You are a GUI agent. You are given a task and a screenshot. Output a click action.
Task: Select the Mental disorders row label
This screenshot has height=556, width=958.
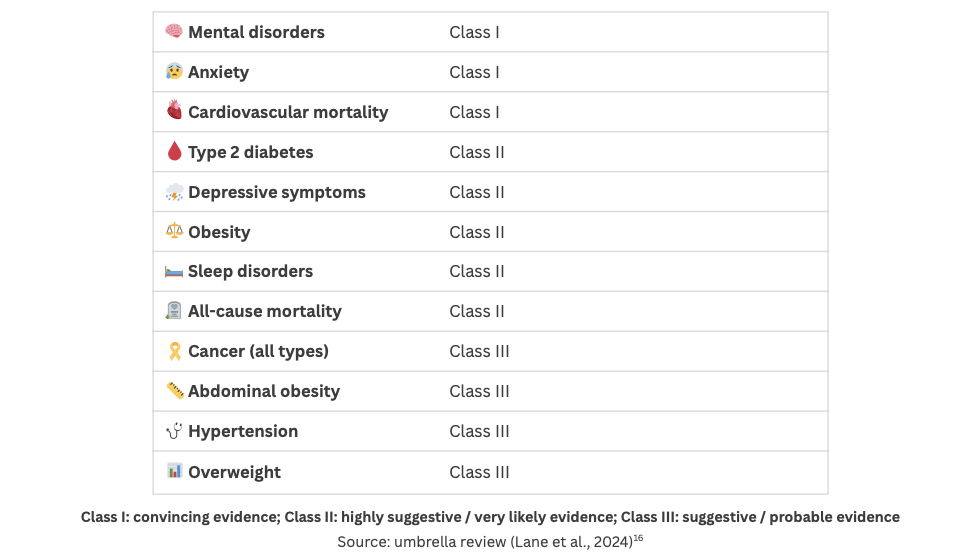coord(256,32)
